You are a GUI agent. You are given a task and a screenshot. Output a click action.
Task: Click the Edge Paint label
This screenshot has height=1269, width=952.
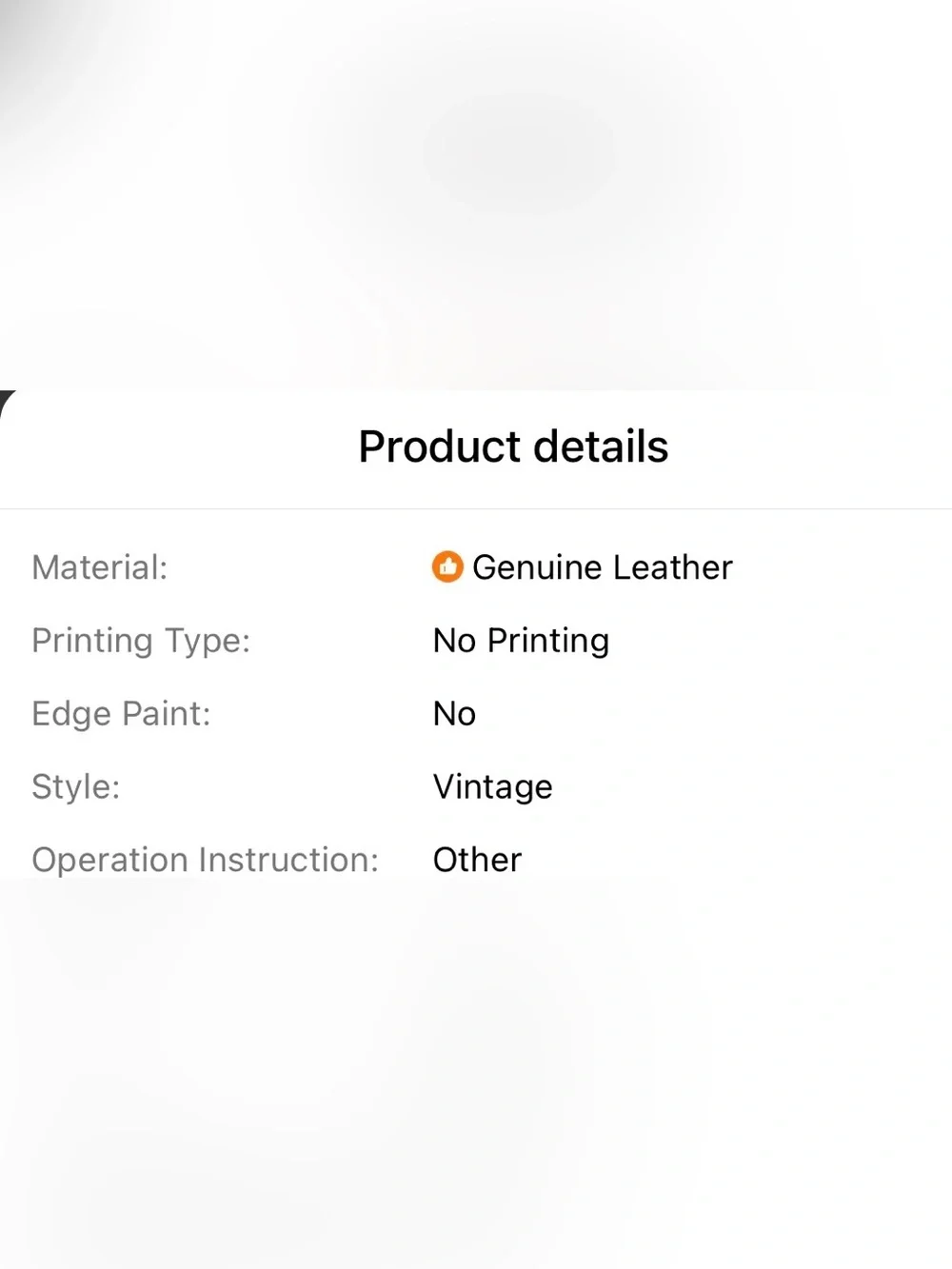tap(121, 714)
